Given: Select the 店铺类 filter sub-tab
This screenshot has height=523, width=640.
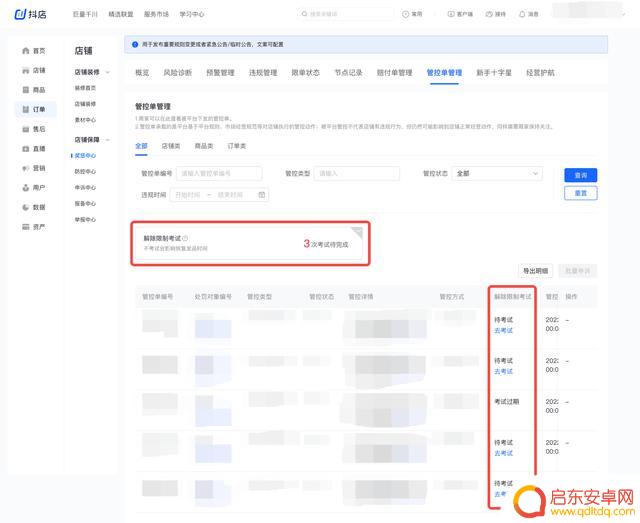Looking at the screenshot, I should pyautogui.click(x=171, y=146).
